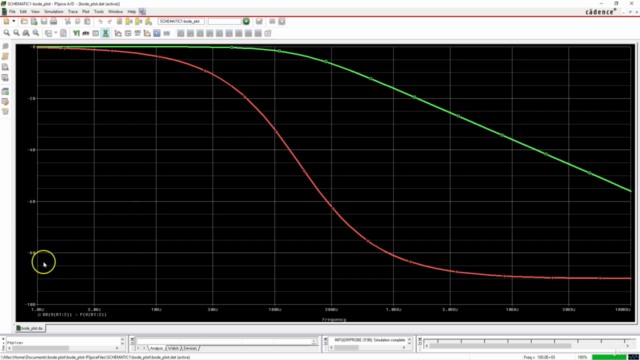
Task: Click the Paste clipboard icon
Action: coord(87,21)
